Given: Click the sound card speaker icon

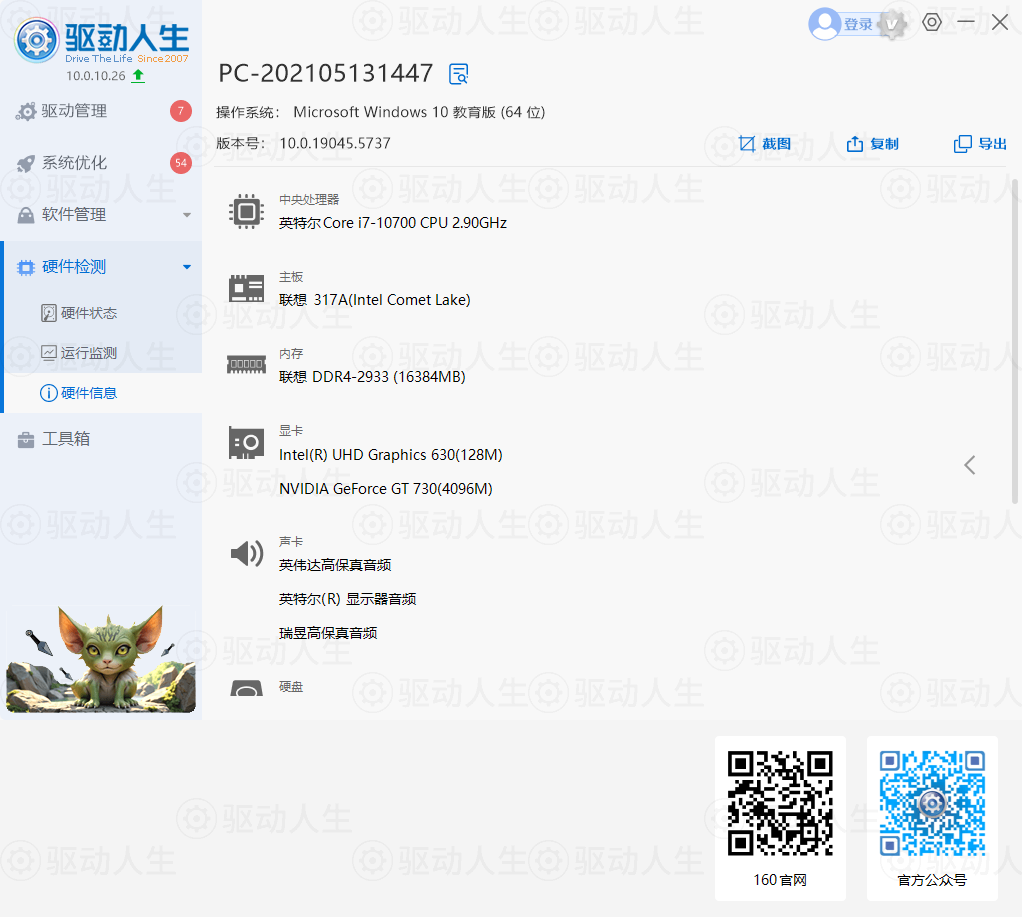Looking at the screenshot, I should [x=246, y=553].
